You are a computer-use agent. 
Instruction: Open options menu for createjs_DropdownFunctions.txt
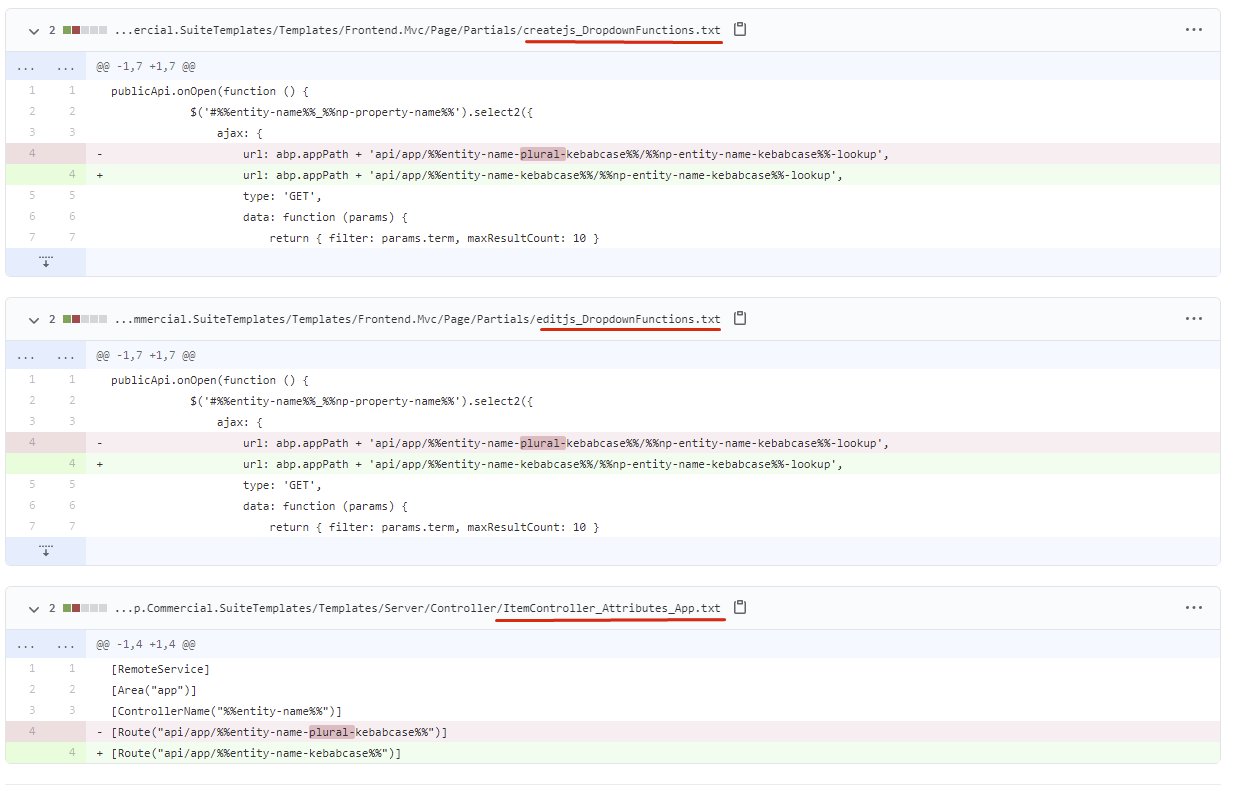click(x=1193, y=30)
